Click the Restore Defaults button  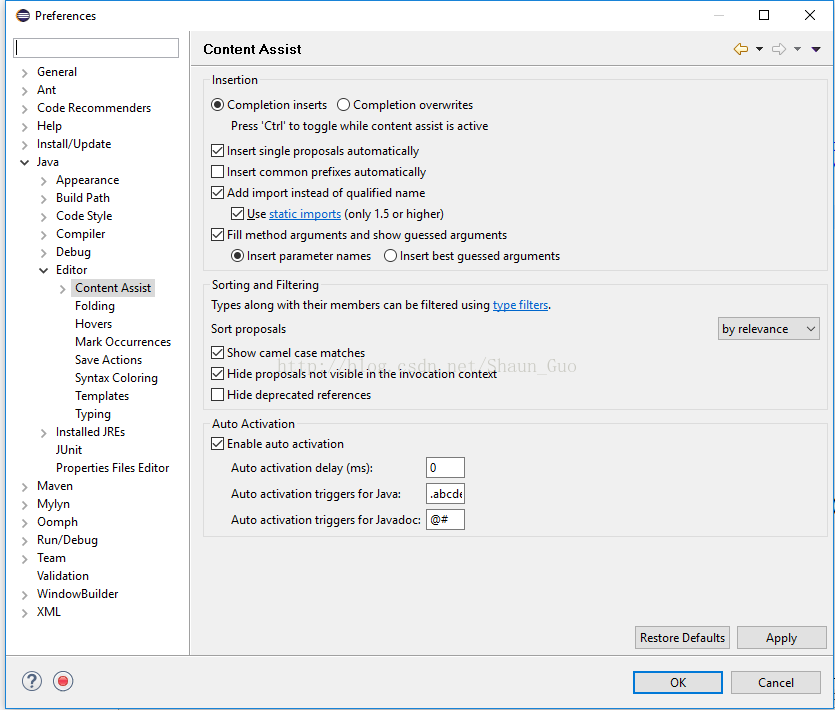click(x=682, y=638)
